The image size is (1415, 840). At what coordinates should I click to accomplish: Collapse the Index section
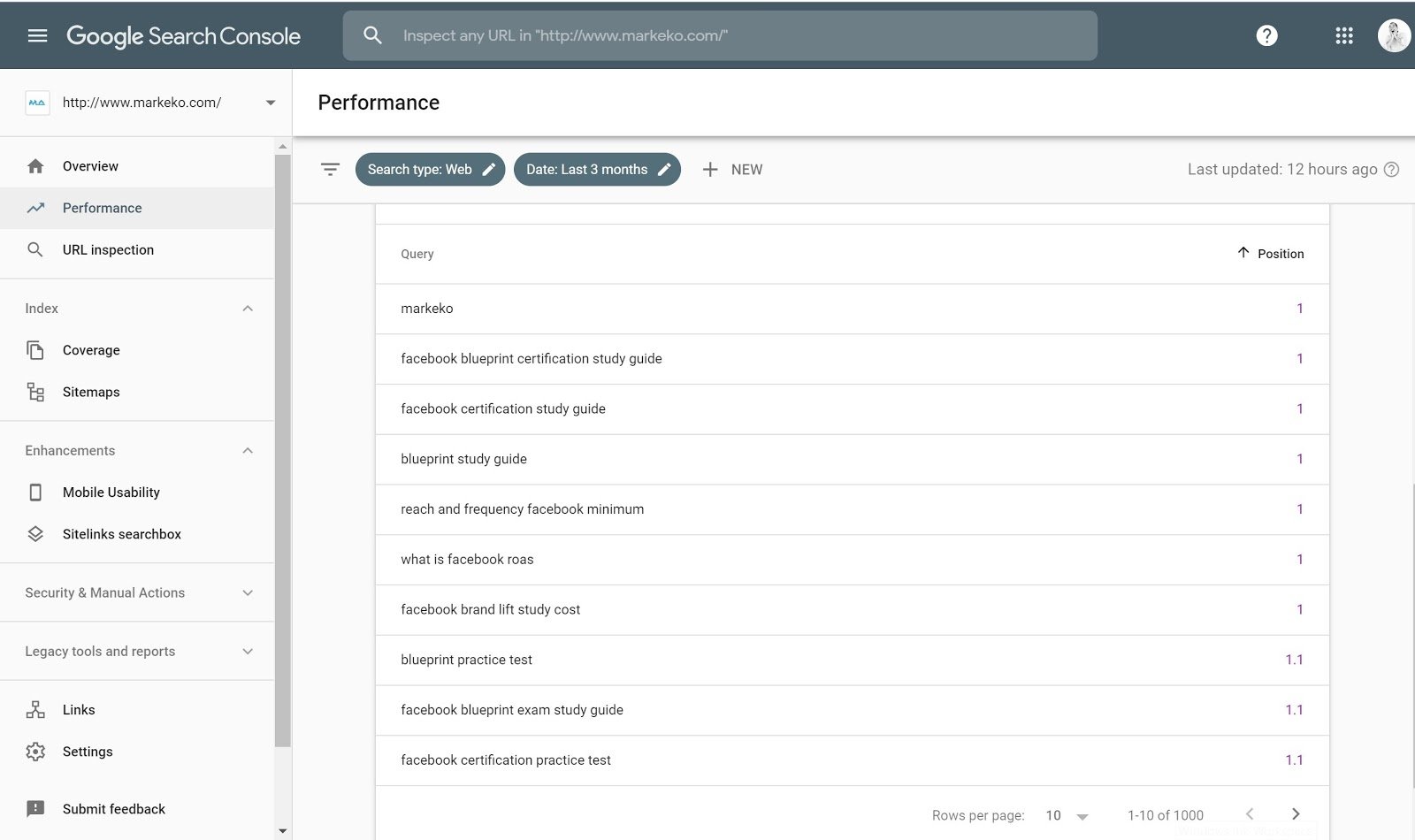(248, 309)
